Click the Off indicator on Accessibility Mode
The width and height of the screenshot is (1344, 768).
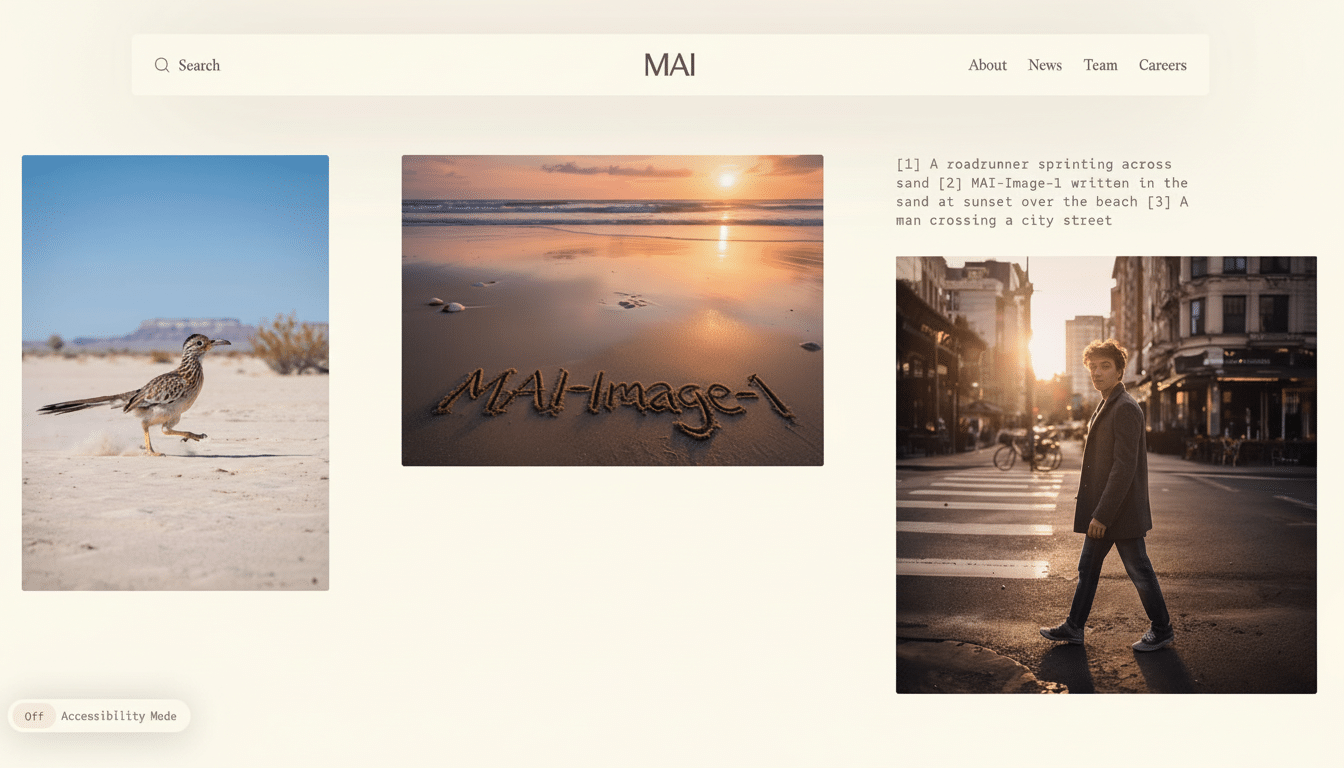coord(34,715)
